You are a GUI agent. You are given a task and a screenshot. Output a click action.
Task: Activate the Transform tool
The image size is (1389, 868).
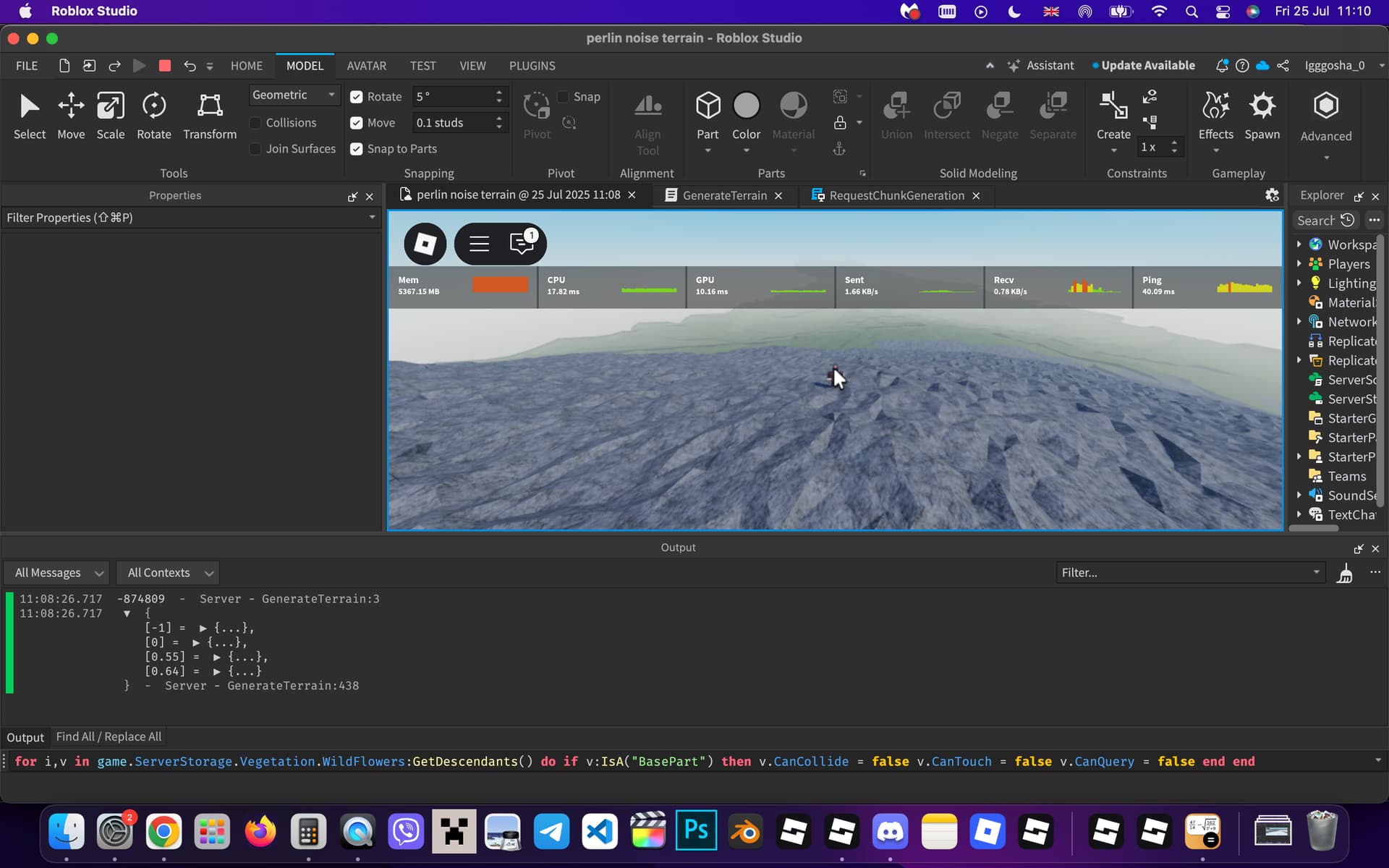[210, 116]
